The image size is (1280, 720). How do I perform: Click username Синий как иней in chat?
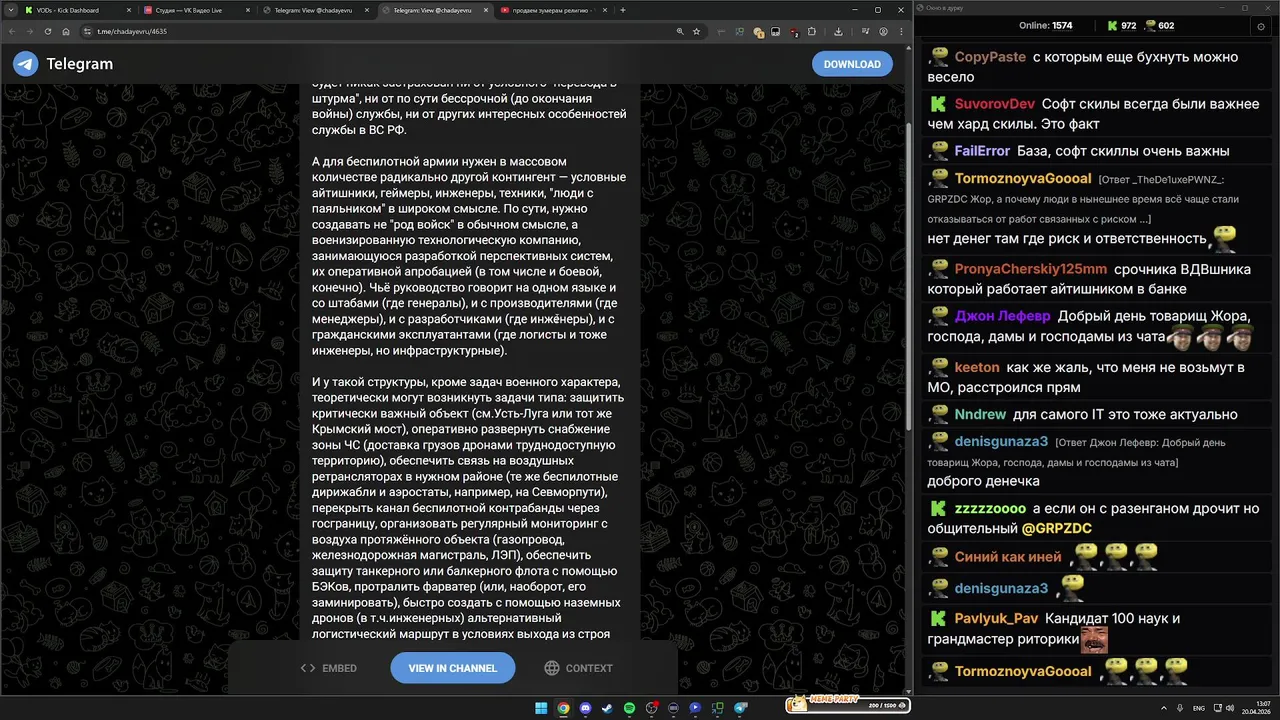click(1008, 557)
